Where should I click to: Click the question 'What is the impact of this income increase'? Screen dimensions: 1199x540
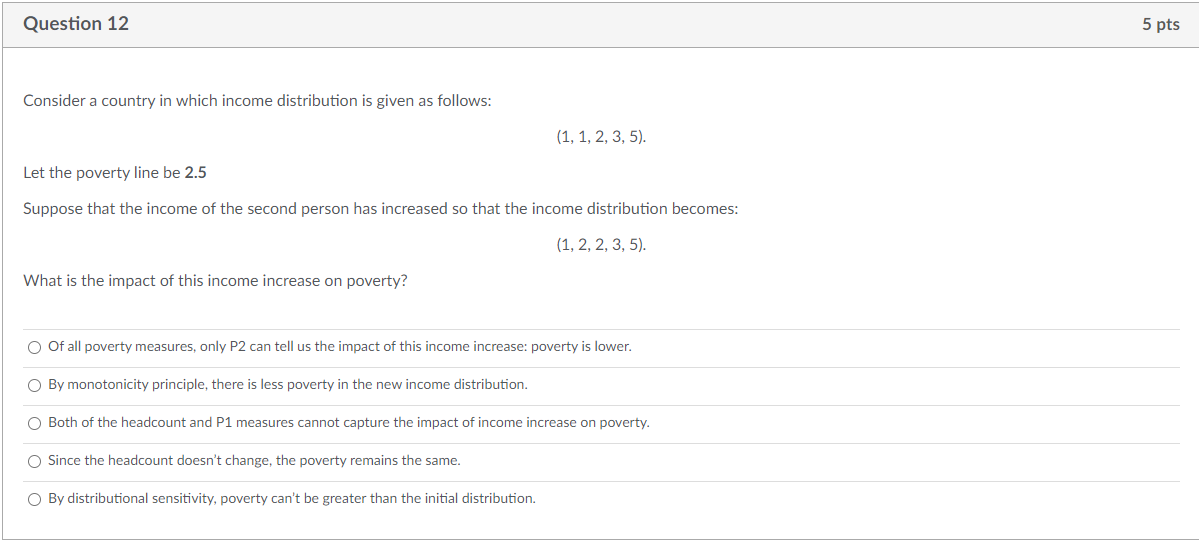coord(216,281)
